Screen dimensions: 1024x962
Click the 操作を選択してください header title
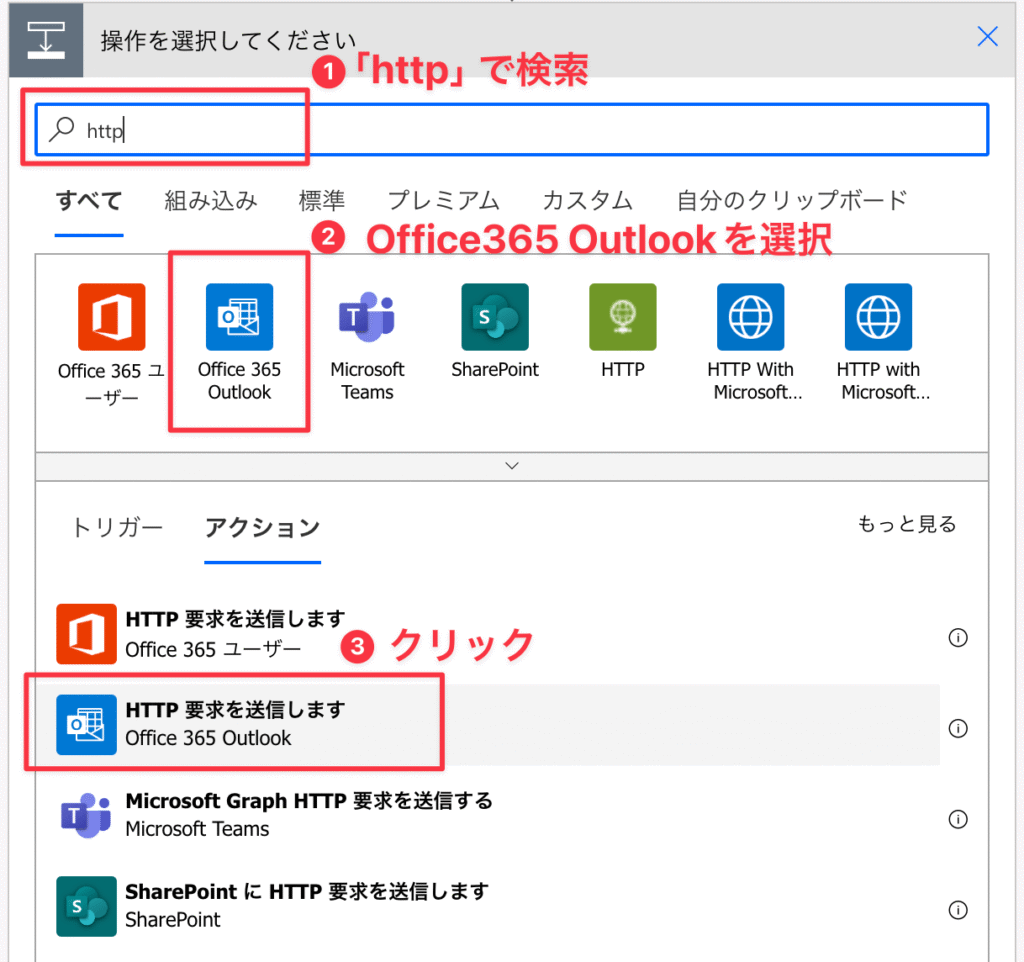[228, 41]
